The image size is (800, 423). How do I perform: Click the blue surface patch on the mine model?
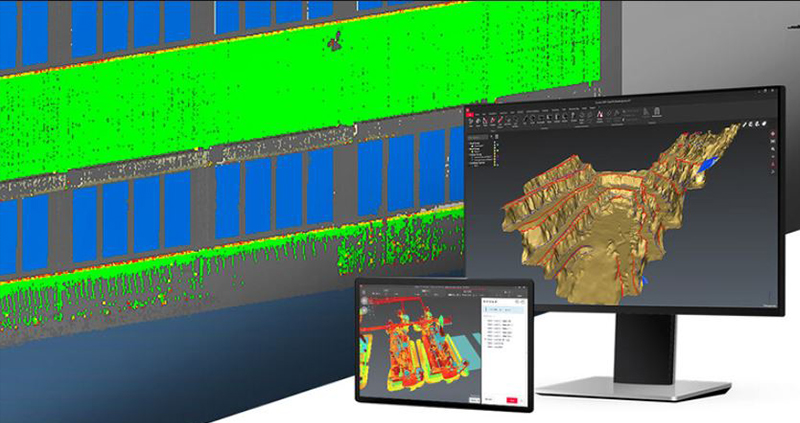710,159
